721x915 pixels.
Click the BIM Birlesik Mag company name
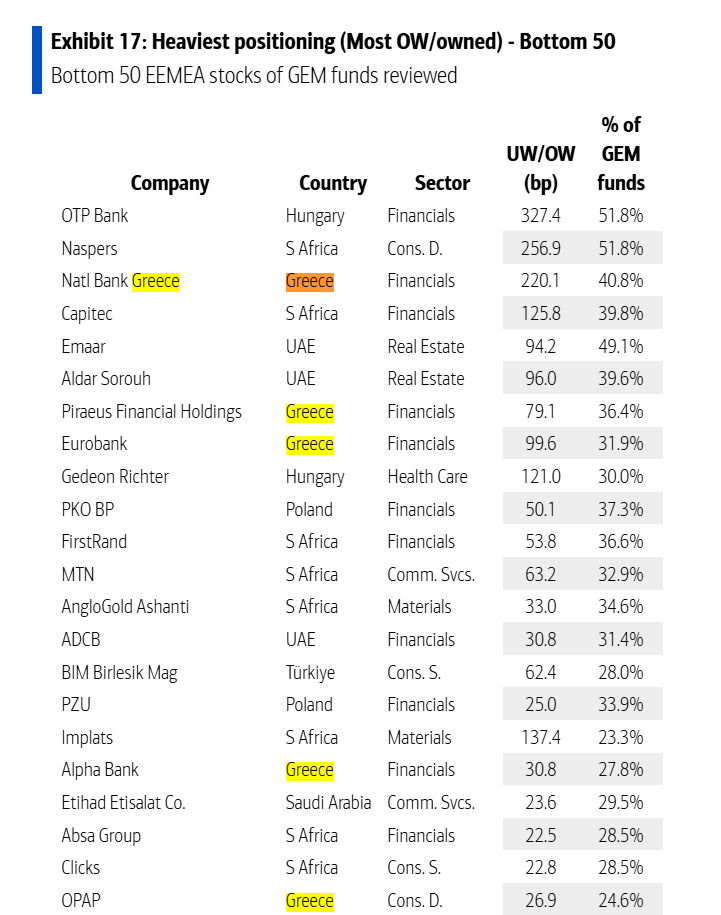coord(119,672)
